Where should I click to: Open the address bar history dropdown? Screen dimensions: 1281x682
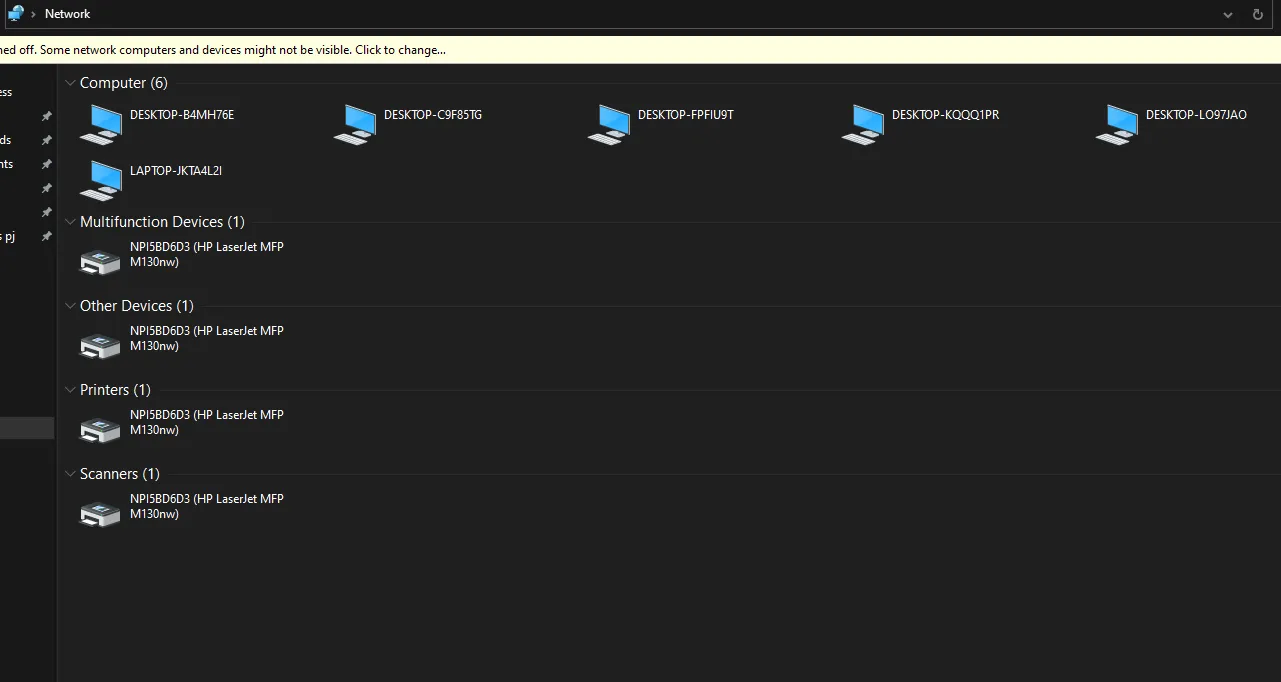click(1228, 15)
